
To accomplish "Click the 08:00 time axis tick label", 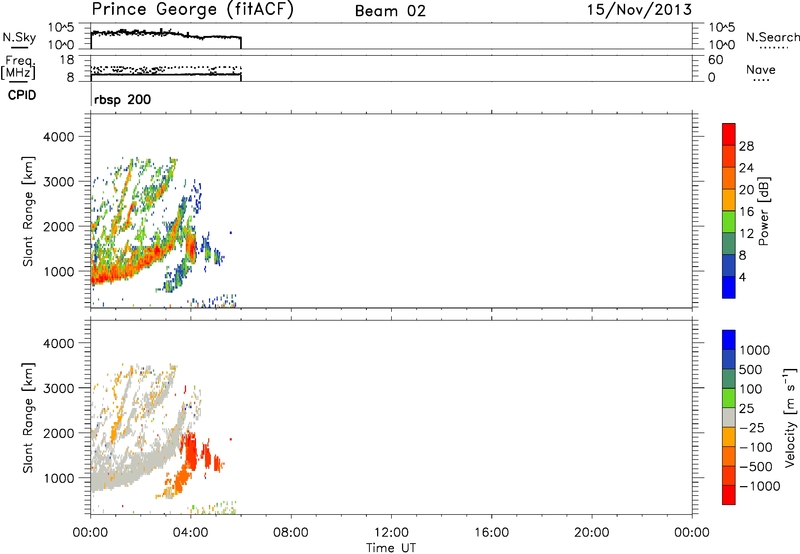I will coord(291,533).
